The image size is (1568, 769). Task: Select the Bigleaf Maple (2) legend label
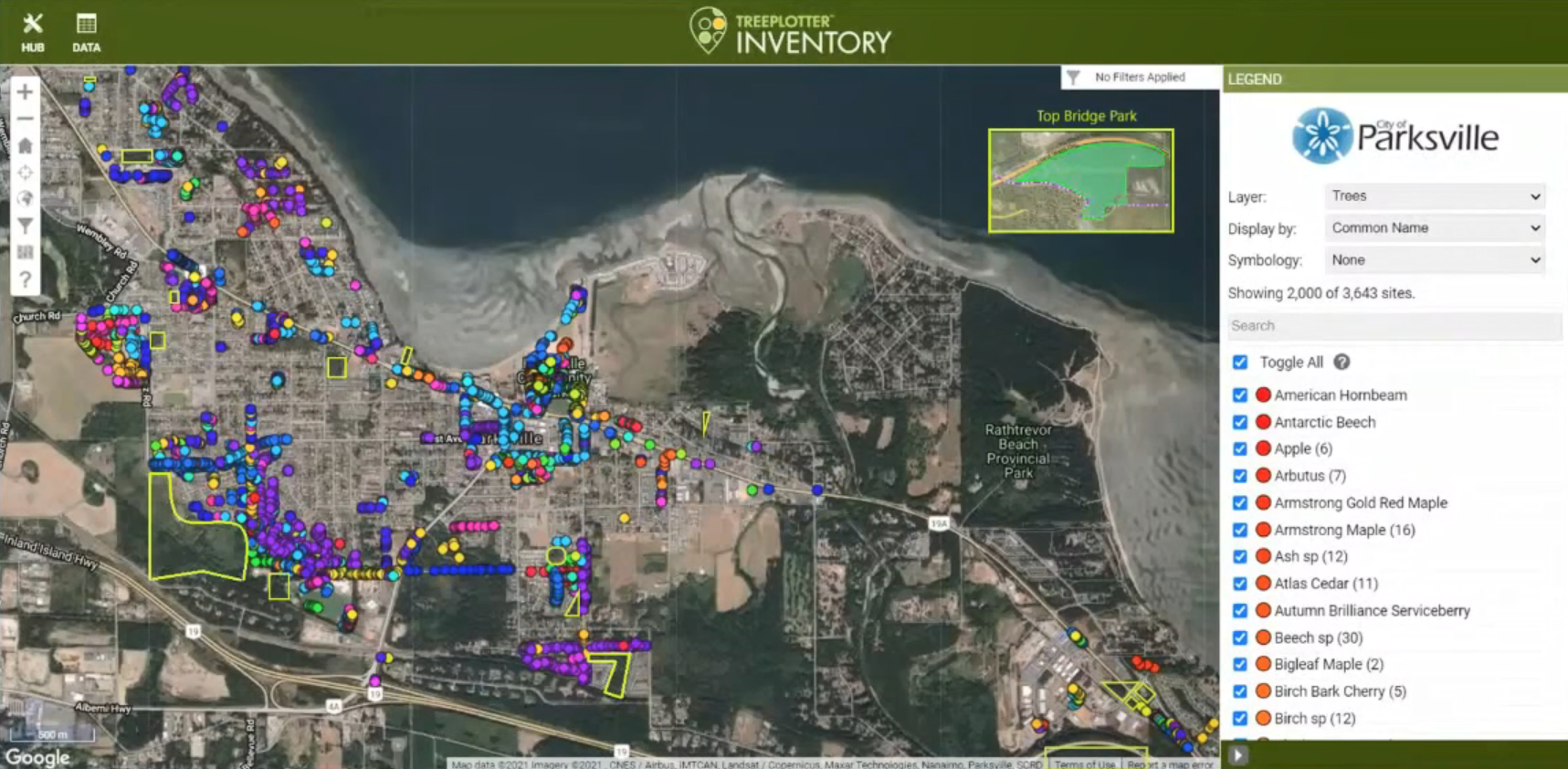1329,664
